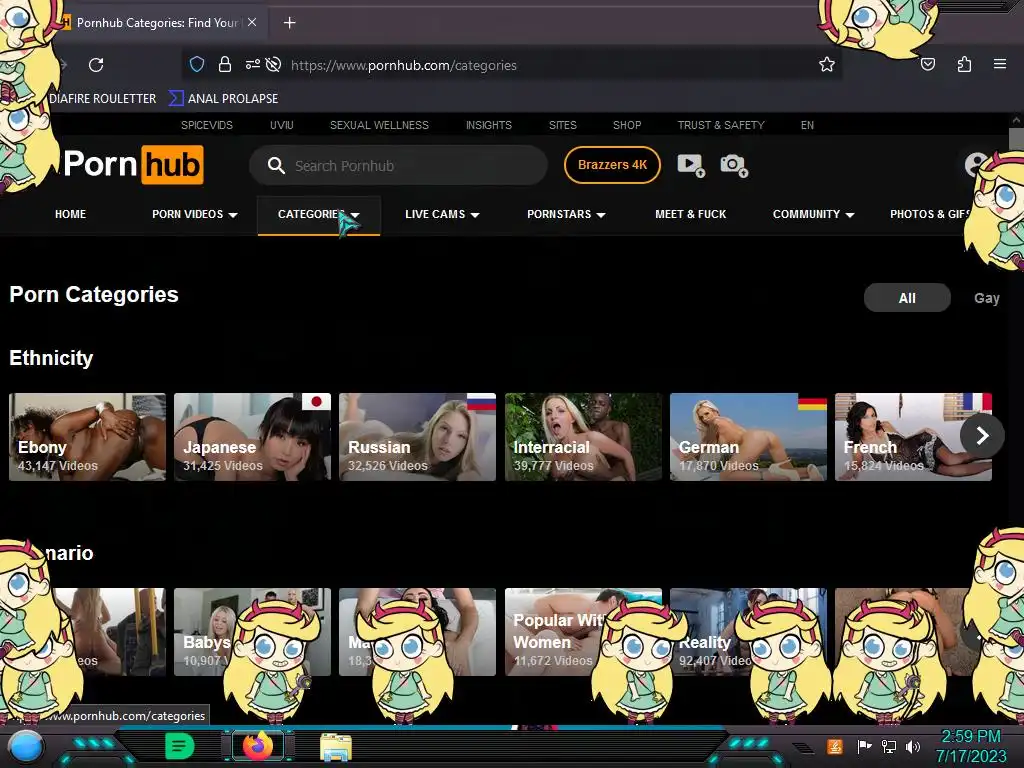
Task: Open File Explorer from the taskbar
Action: 336,747
